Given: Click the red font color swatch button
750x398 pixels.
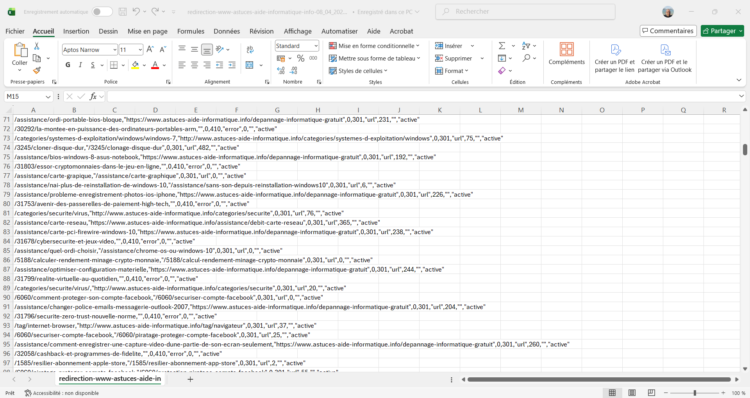Looking at the screenshot, I should pyautogui.click(x=155, y=65).
